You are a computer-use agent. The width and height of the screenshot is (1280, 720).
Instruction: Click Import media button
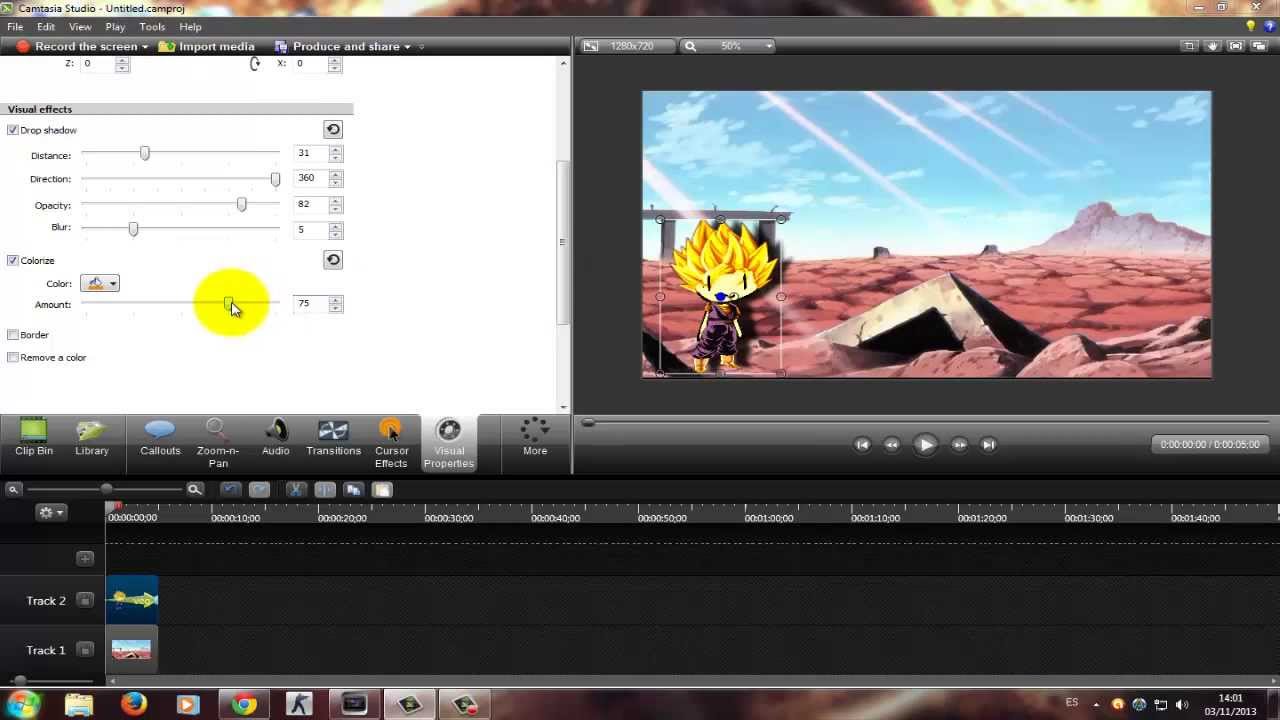pos(207,47)
